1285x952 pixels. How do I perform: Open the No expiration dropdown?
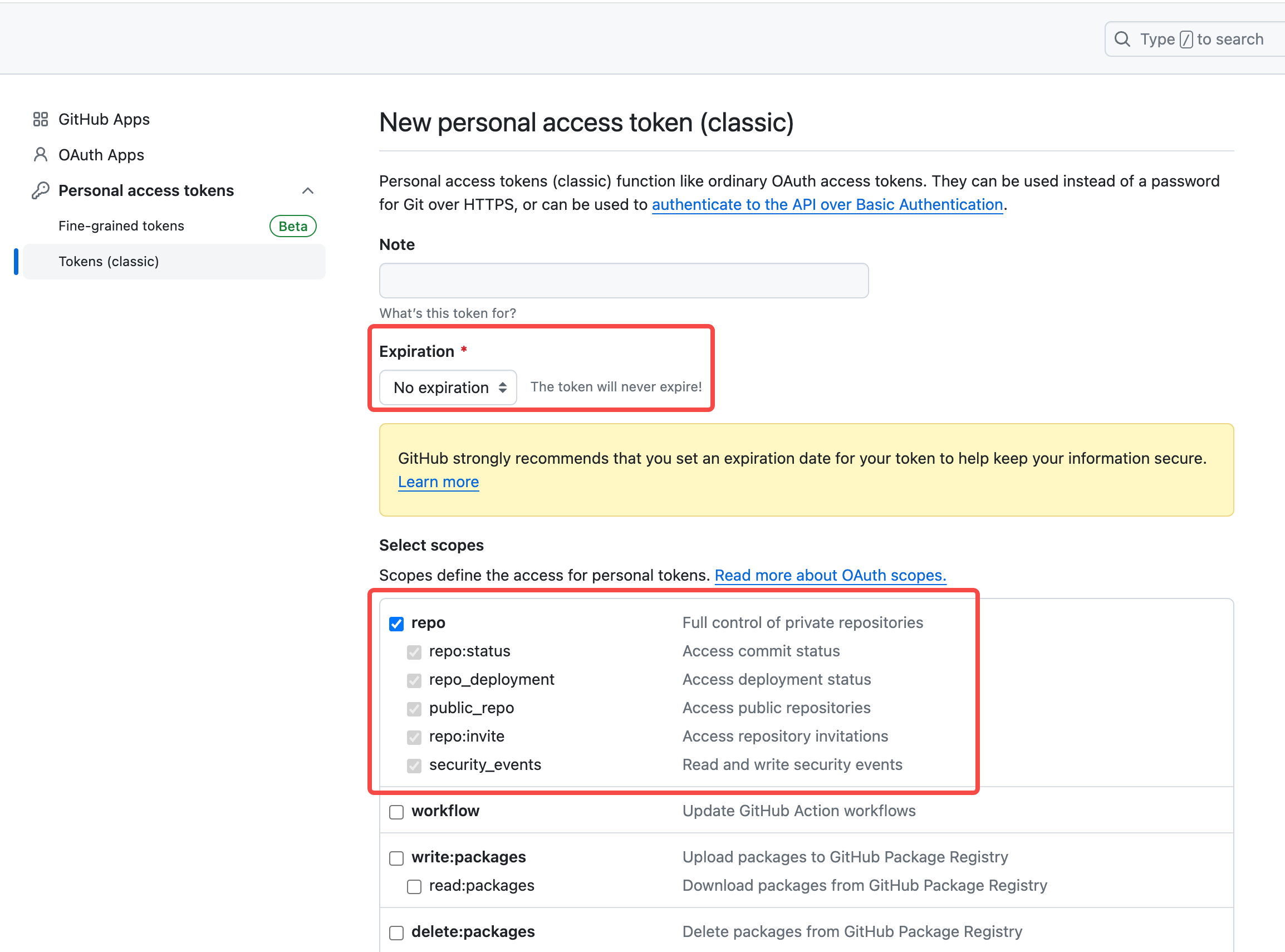click(448, 387)
